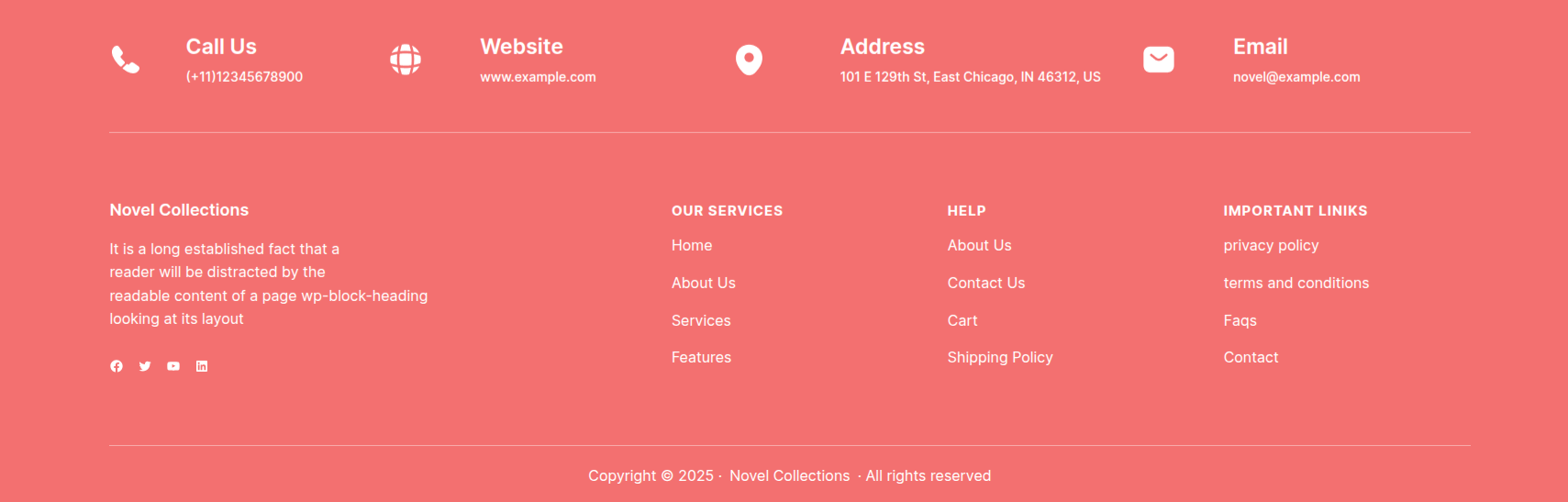
Task: View the terms and conditions link
Action: [x=1296, y=284]
